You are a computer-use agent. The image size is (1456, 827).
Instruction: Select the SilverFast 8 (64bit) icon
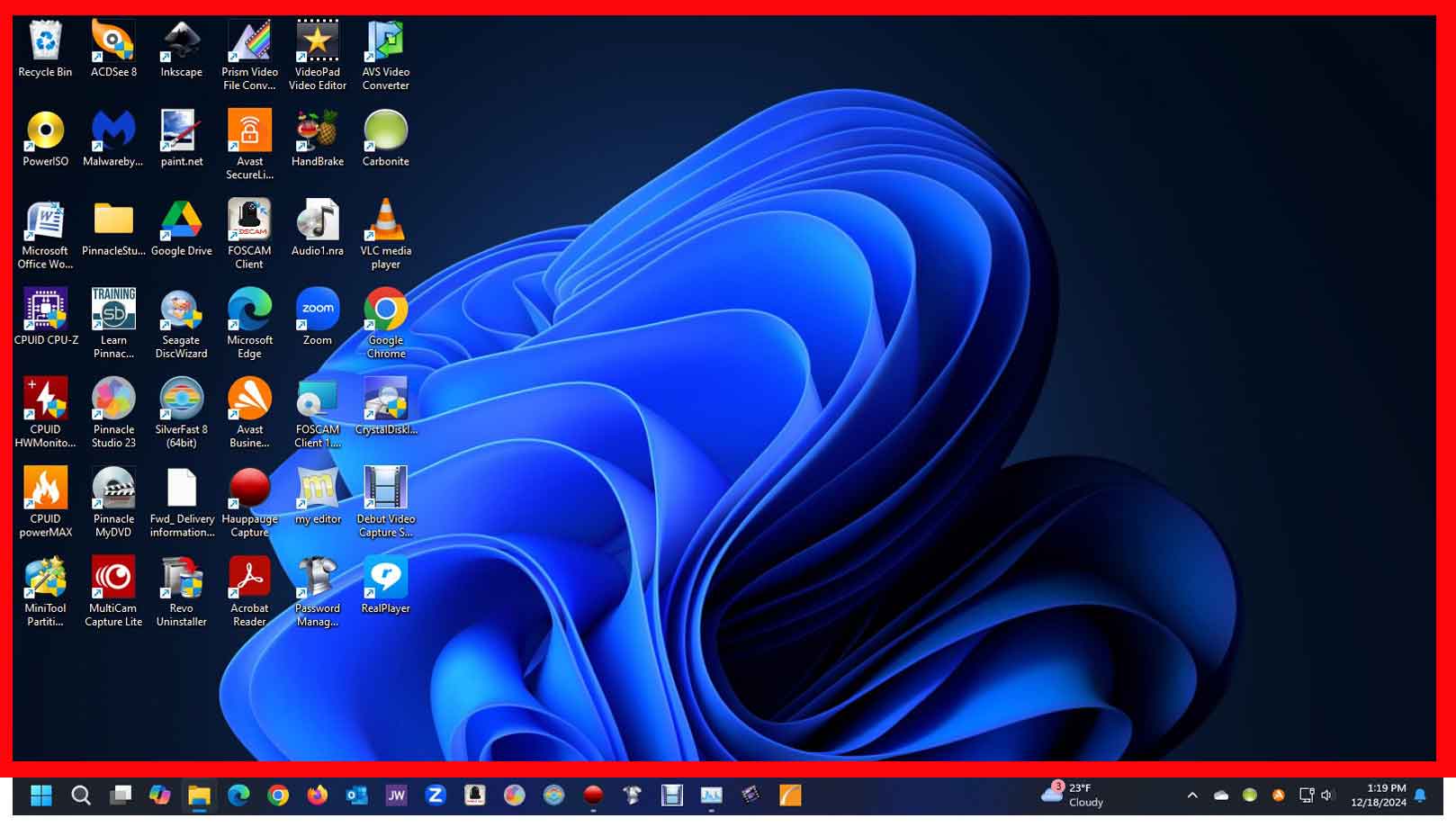181,412
